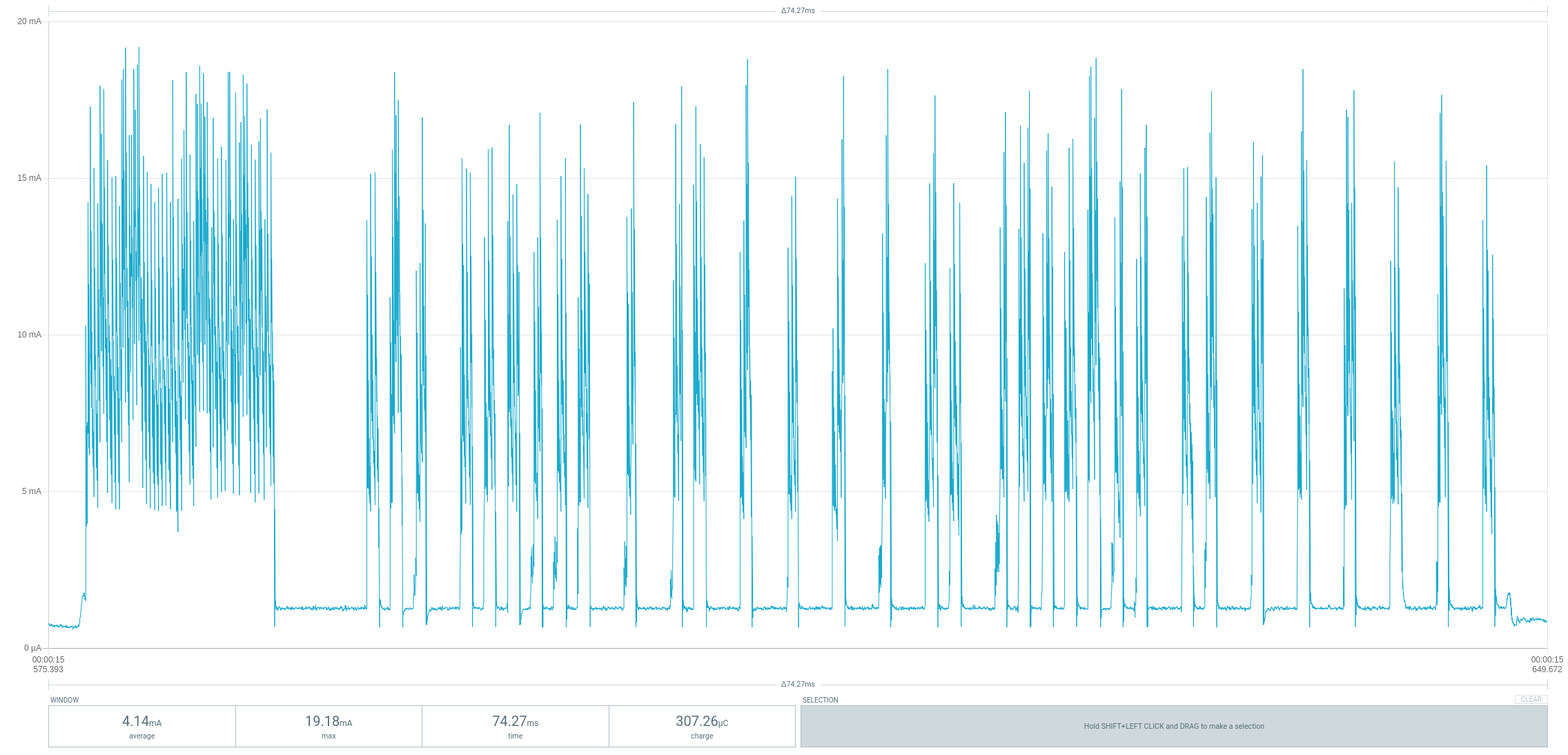Viewport: 1568px width, 755px height.
Task: Click the 5 mA y-axis label
Action: point(31,491)
